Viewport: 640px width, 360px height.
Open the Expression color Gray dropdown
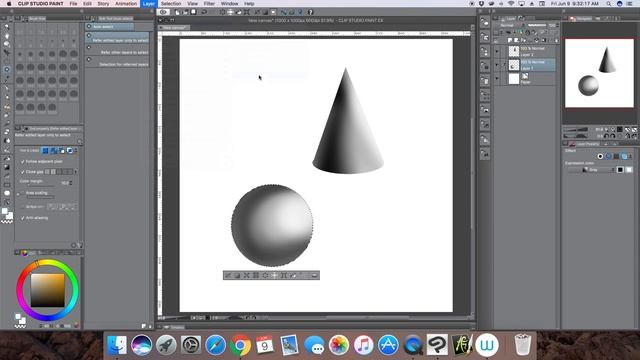591,169
